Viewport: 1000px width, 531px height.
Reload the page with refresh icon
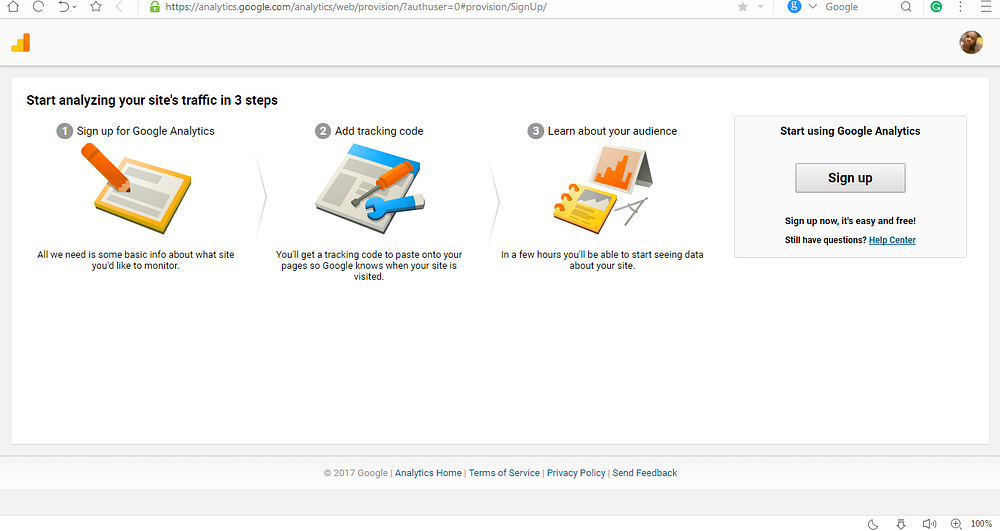coord(38,6)
